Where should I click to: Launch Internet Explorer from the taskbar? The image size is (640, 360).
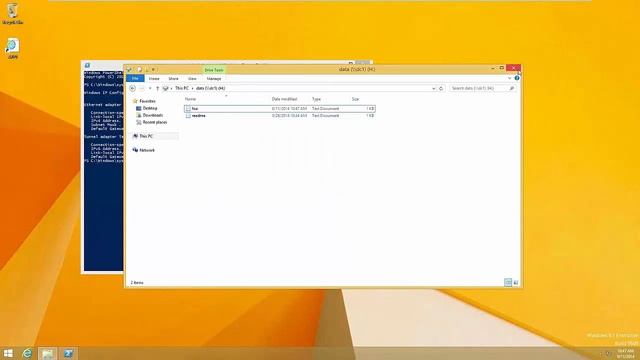click(27, 353)
